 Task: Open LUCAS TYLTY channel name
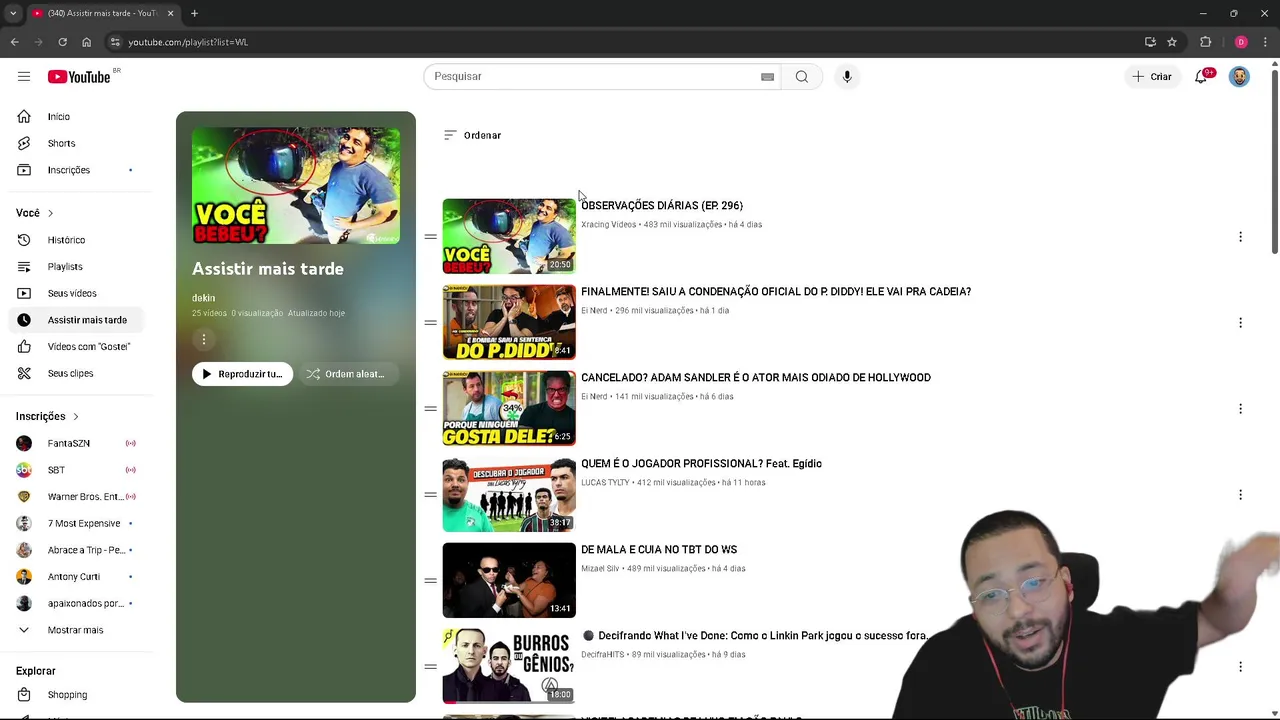coord(606,483)
